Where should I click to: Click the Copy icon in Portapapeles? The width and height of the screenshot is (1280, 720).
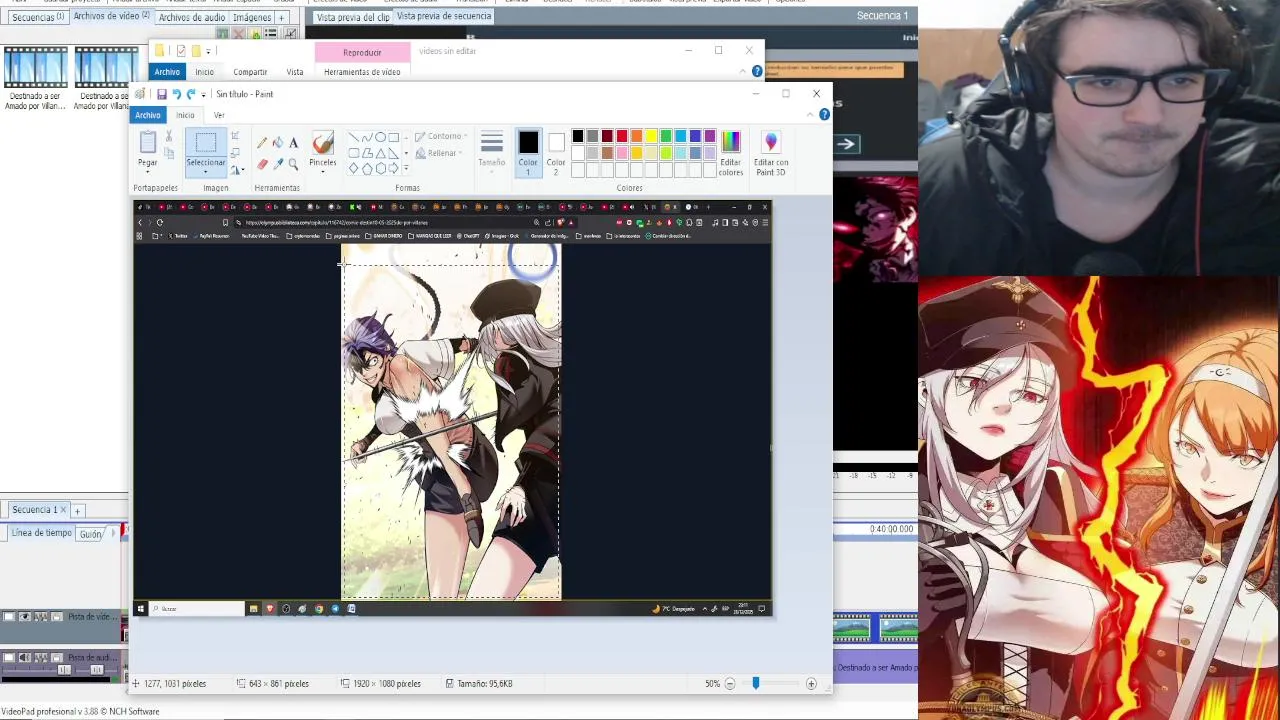click(169, 154)
